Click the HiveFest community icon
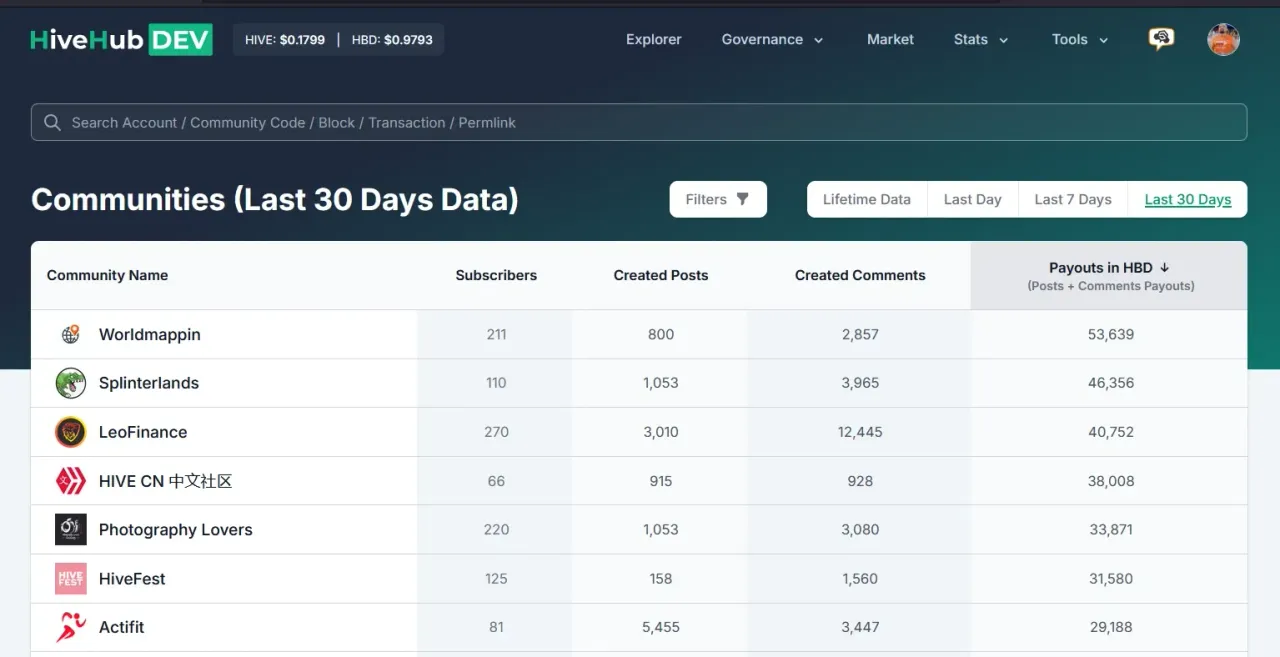The height and width of the screenshot is (657, 1280). click(70, 579)
